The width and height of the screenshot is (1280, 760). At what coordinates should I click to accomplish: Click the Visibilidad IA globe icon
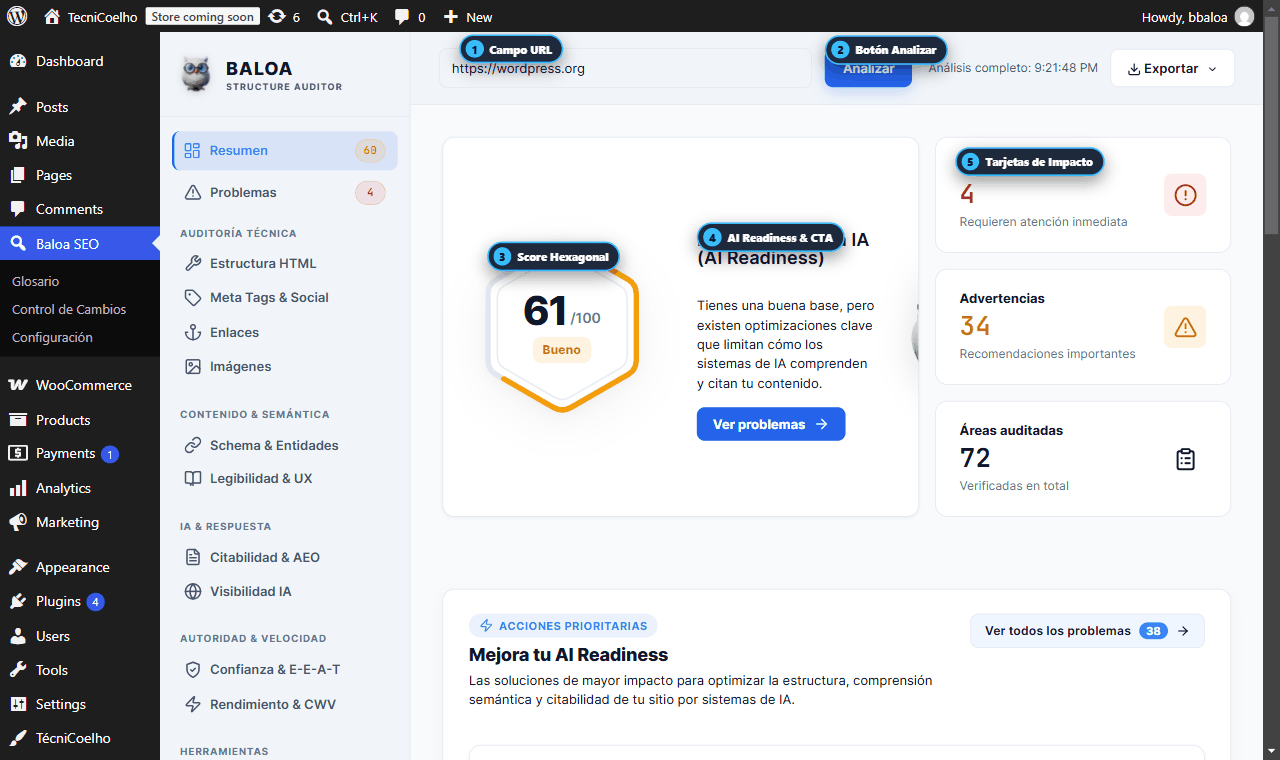[193, 591]
